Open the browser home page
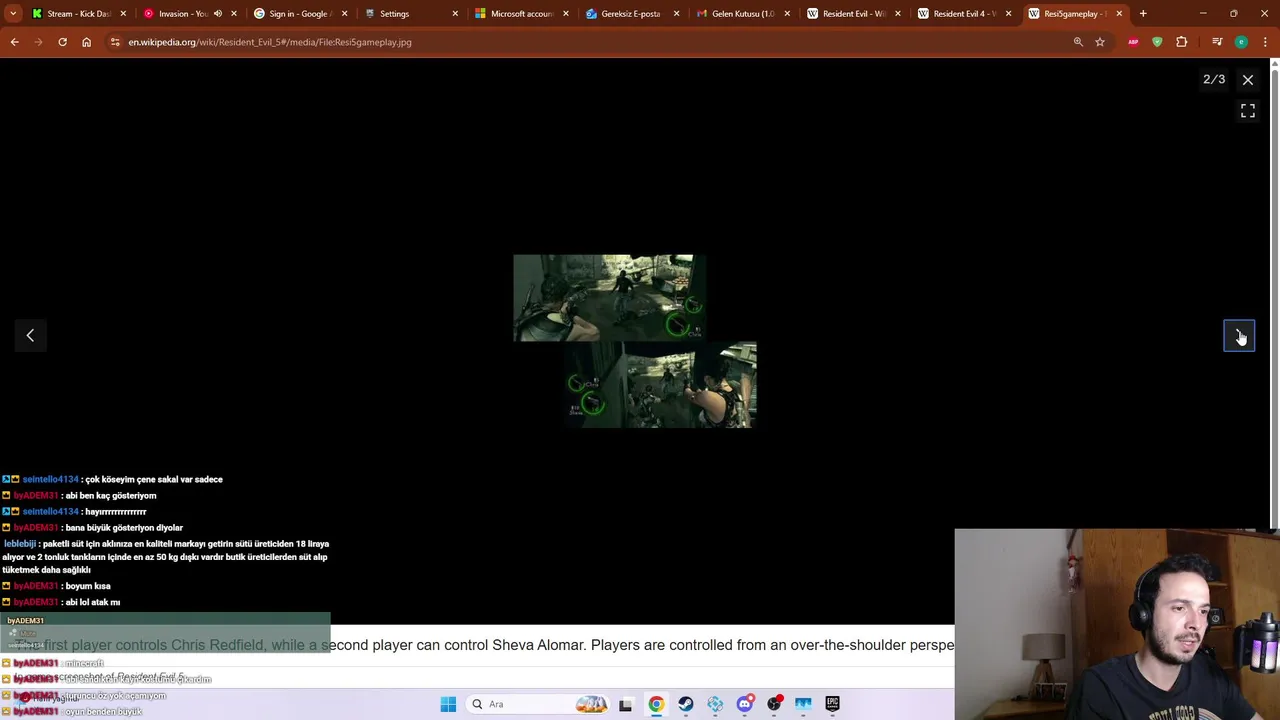 tap(86, 42)
